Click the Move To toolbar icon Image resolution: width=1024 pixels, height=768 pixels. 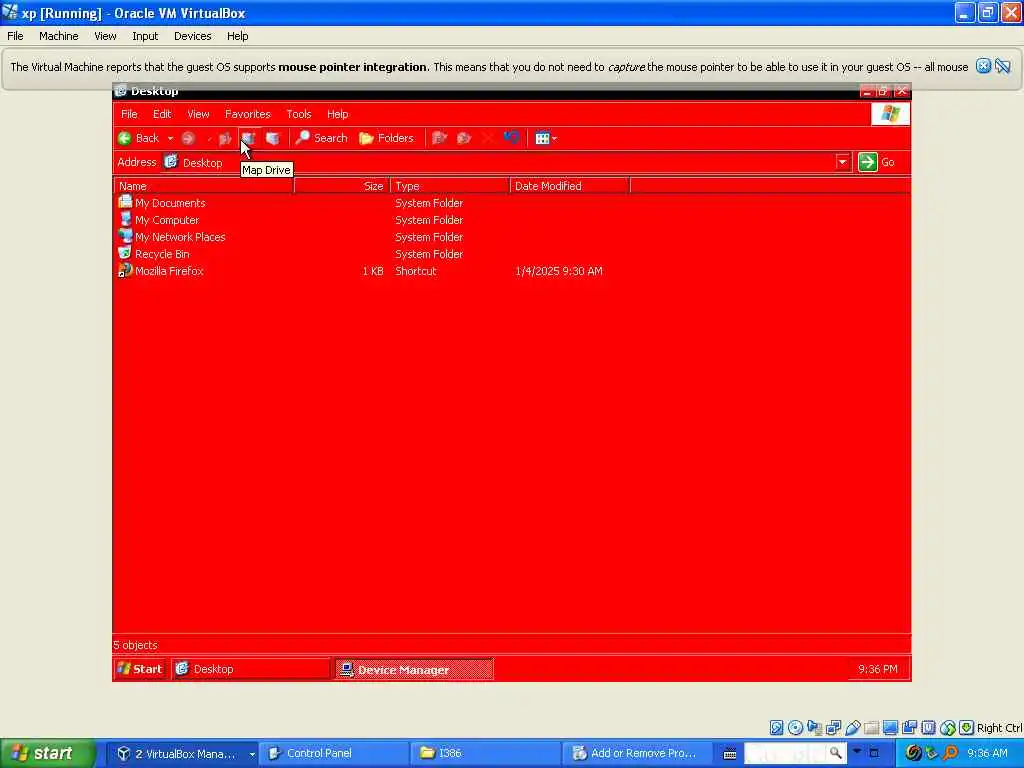tap(440, 138)
